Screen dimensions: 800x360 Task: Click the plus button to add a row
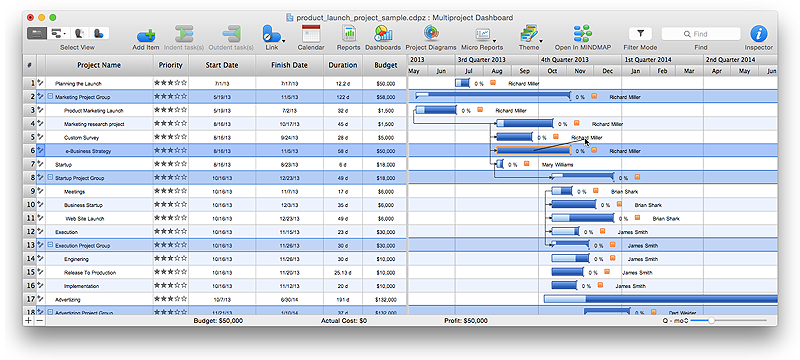tap(28, 321)
